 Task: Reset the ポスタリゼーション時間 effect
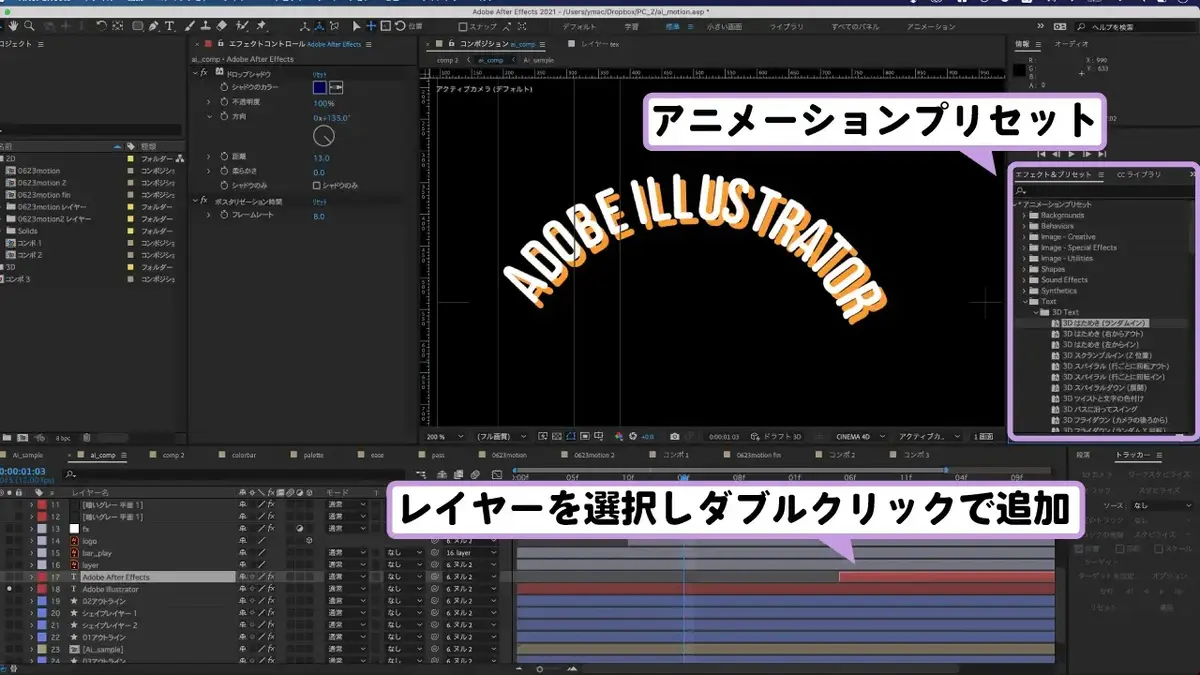(321, 202)
